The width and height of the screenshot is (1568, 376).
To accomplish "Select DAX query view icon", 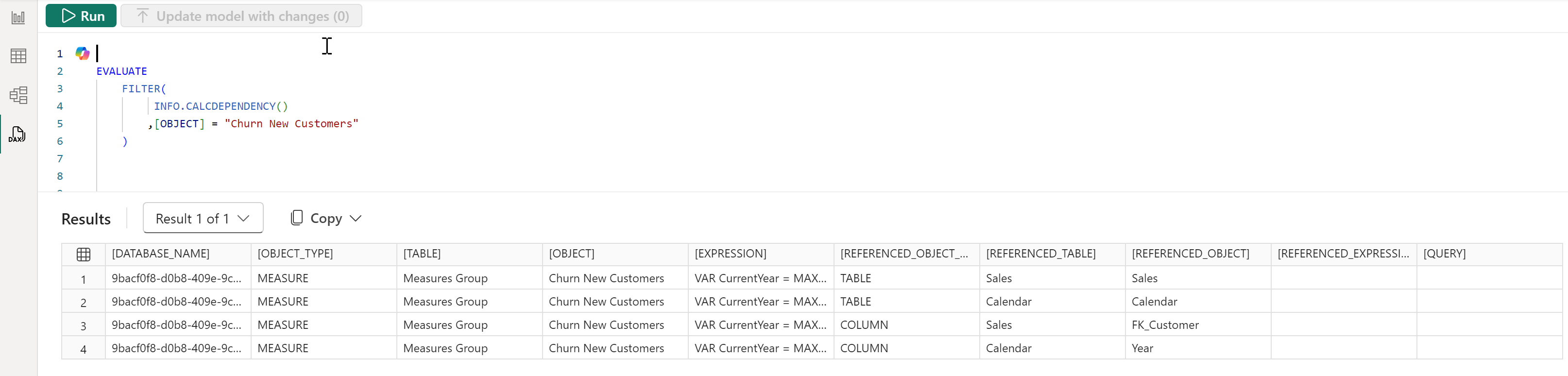I will pyautogui.click(x=17, y=134).
